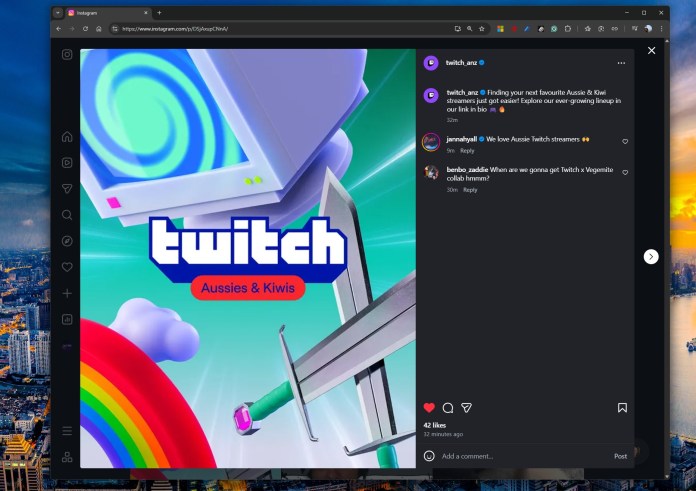Click the '32 minutes ago' post time

point(443,434)
